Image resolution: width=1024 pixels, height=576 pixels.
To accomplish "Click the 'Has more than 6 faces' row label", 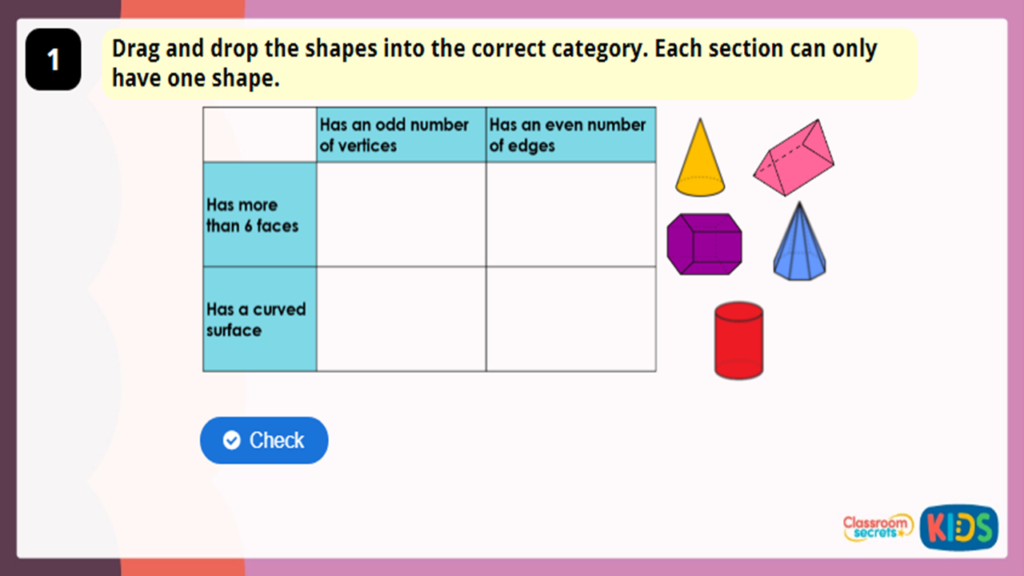I will [258, 214].
